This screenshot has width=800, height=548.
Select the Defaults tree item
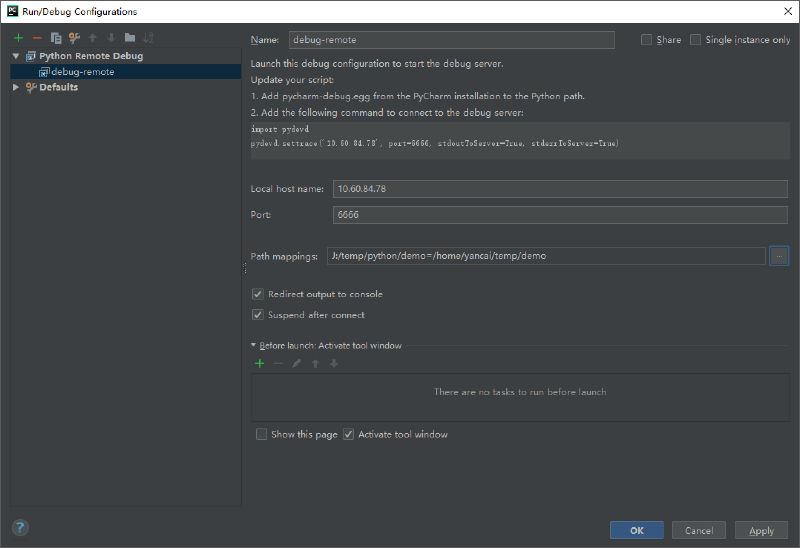(126, 87)
